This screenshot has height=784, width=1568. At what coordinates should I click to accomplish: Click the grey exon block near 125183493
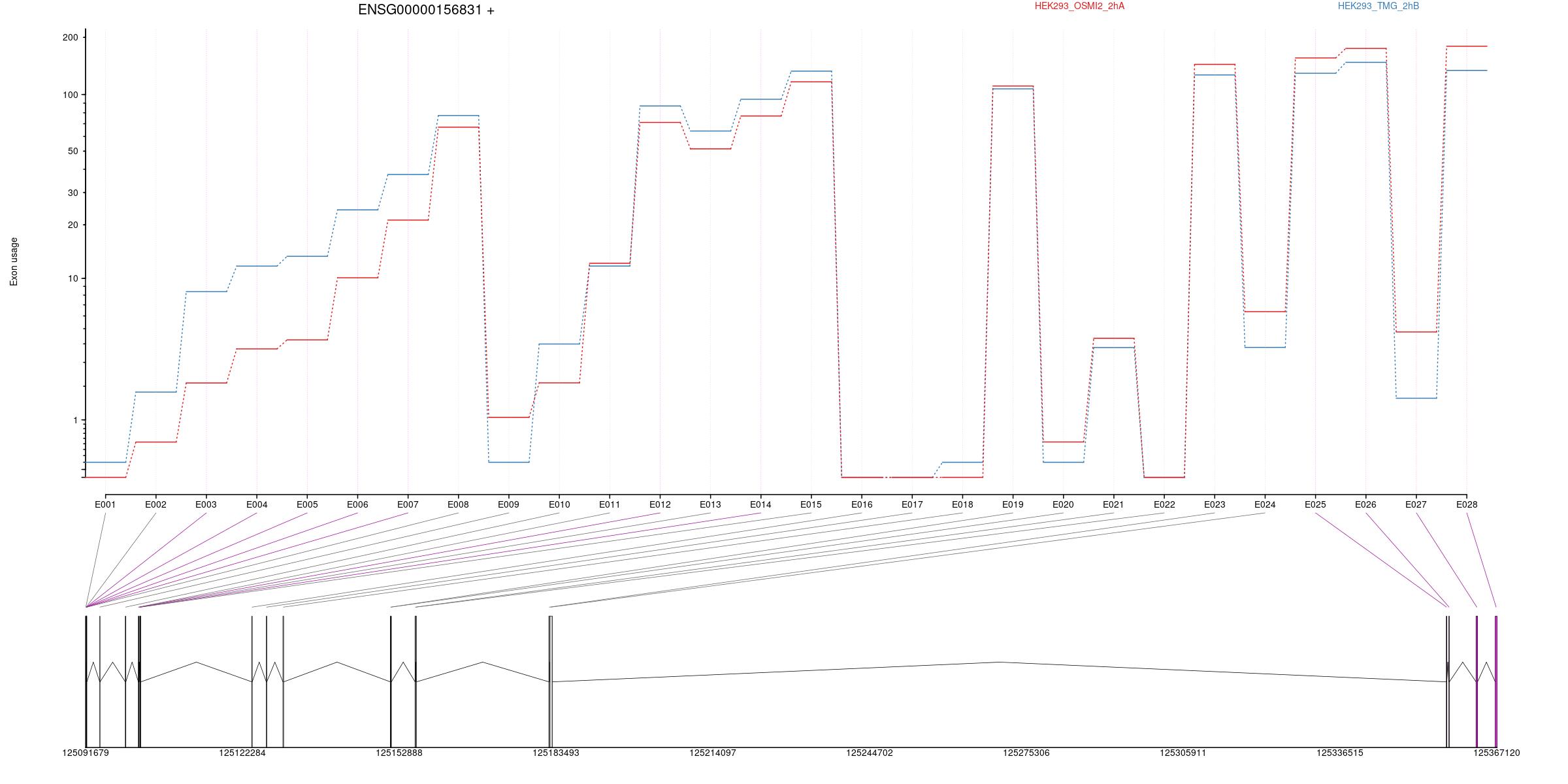tap(551, 681)
